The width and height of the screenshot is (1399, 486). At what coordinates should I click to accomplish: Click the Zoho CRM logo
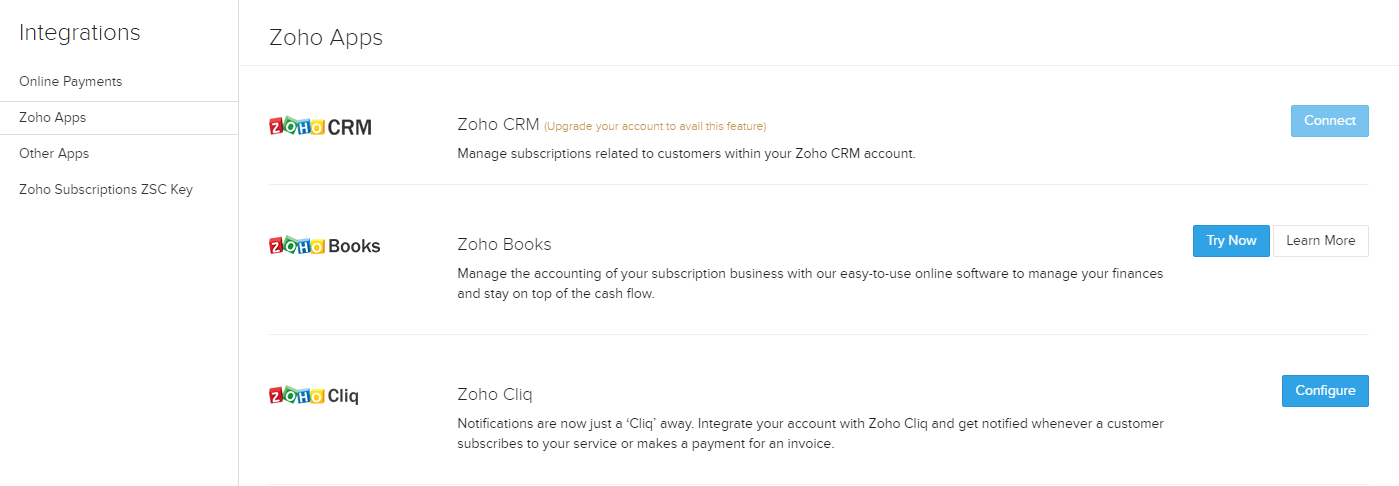point(320,127)
